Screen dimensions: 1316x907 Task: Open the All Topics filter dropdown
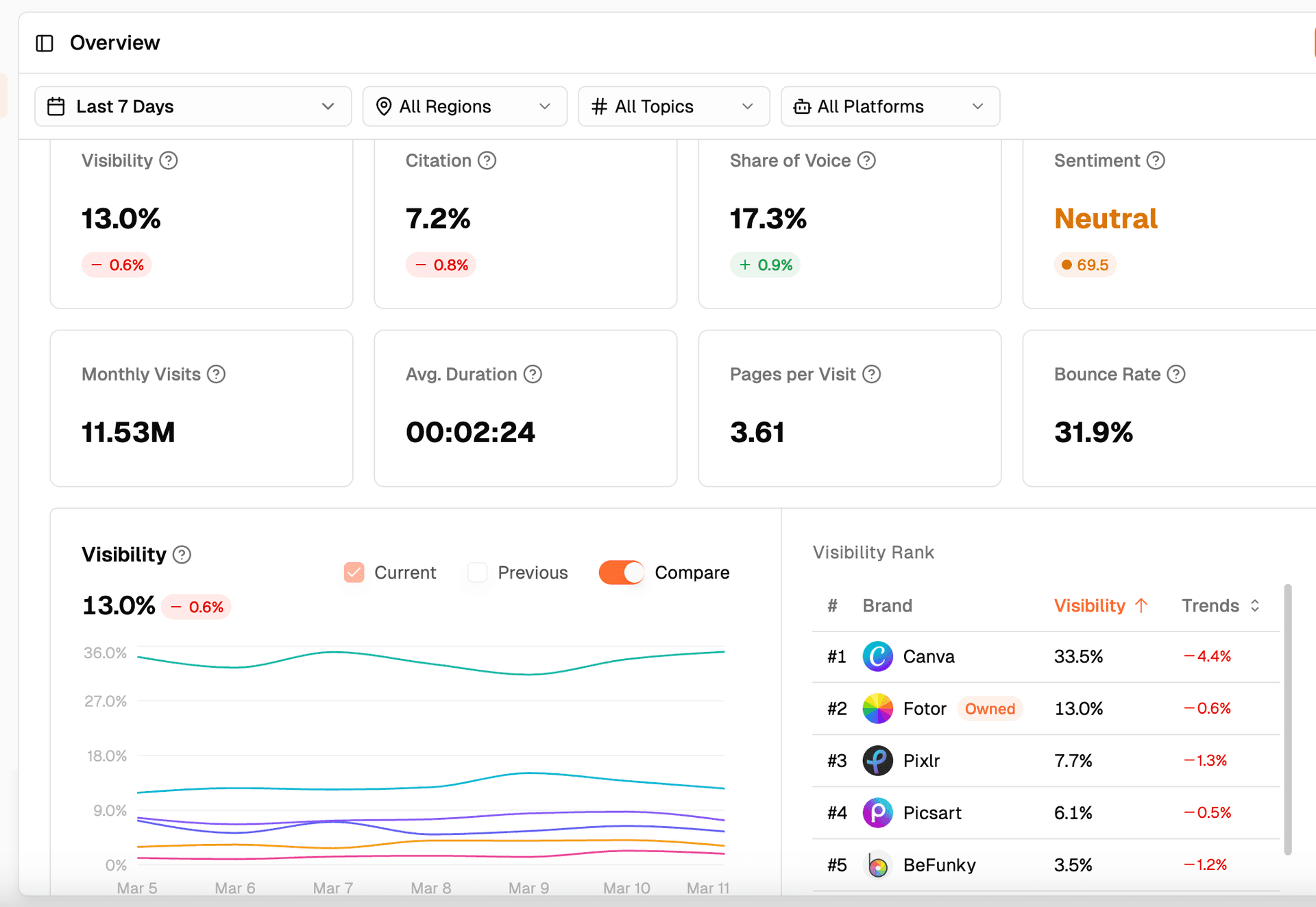click(x=674, y=106)
